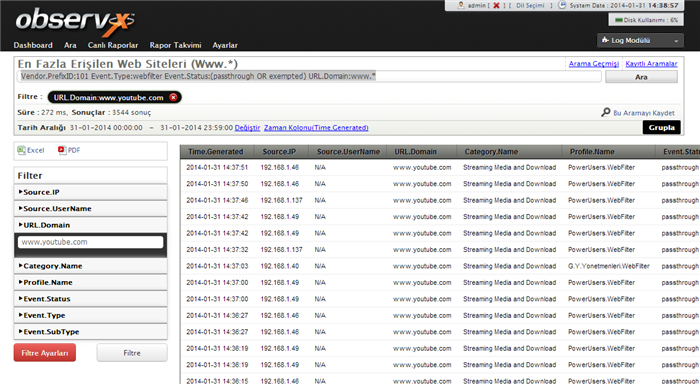Click the Excel export icon
The image size is (700, 384).
tap(21, 150)
